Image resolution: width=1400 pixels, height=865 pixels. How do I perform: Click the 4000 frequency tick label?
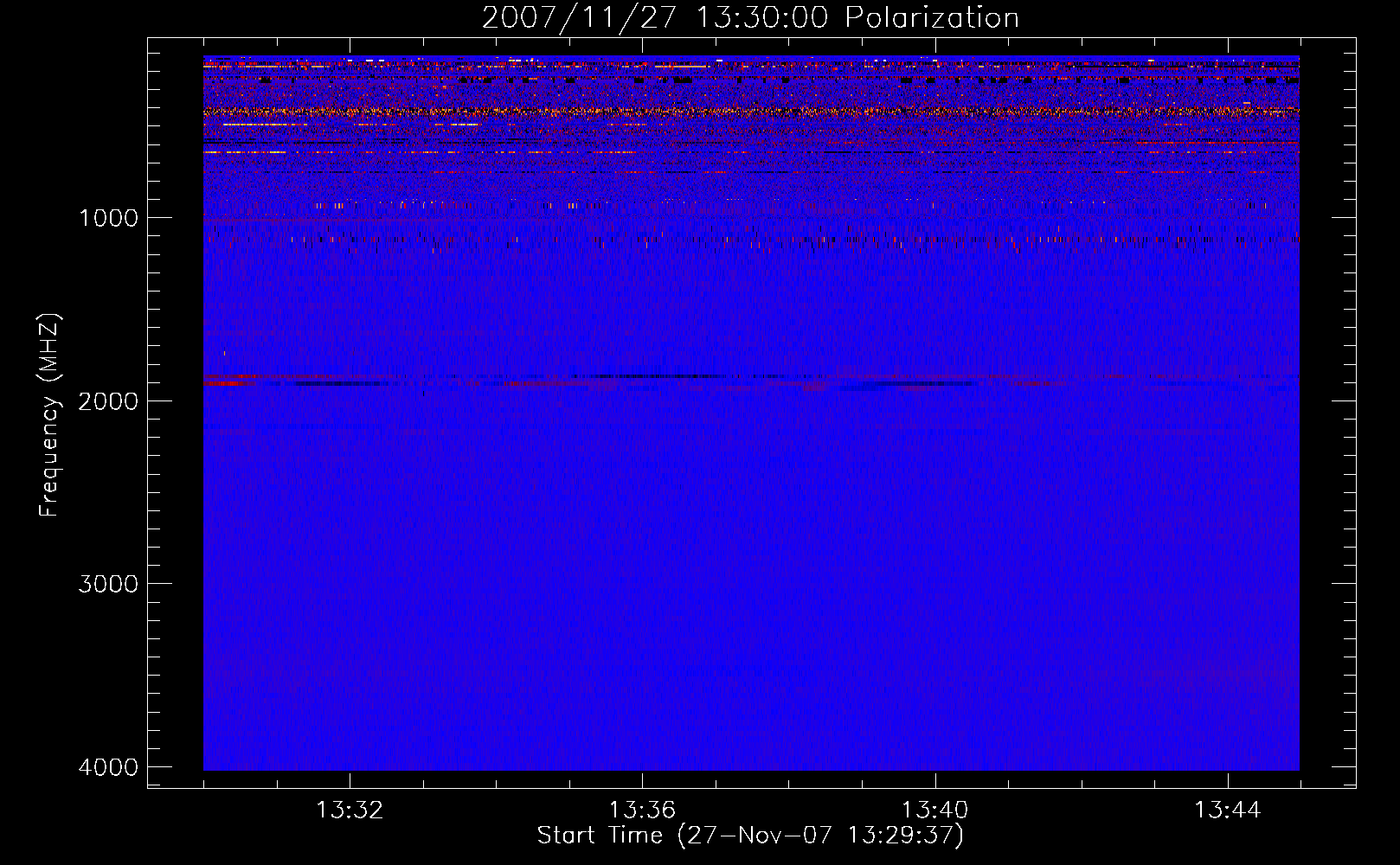109,766
